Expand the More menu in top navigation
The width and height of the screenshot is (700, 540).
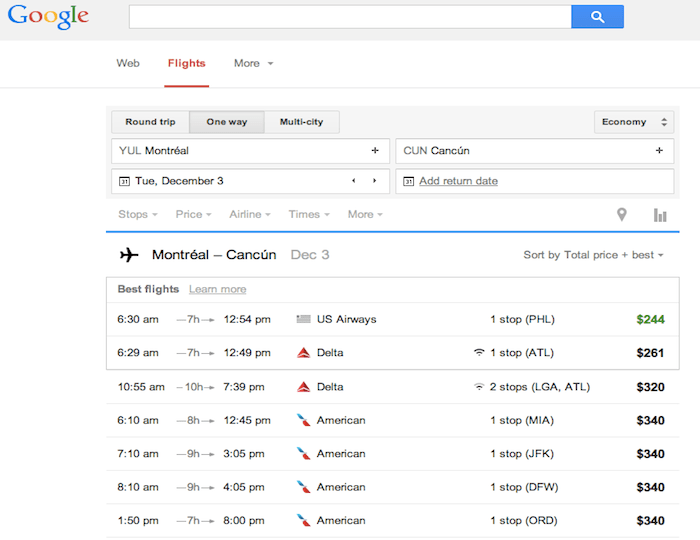point(253,63)
